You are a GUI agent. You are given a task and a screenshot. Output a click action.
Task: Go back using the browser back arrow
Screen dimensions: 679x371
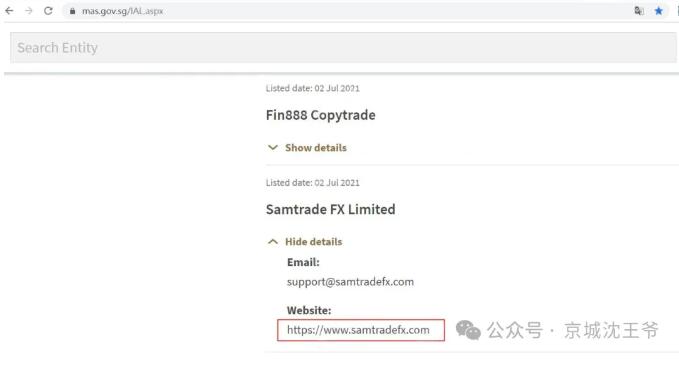[x=9, y=11]
